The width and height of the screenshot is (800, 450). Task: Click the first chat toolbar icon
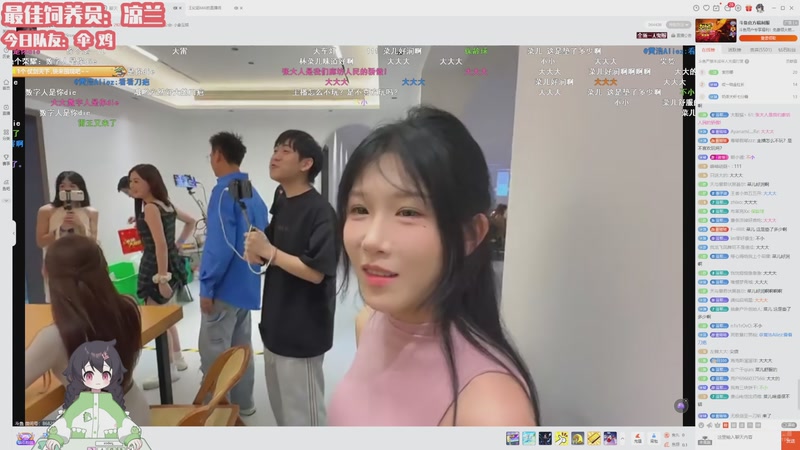point(702,425)
